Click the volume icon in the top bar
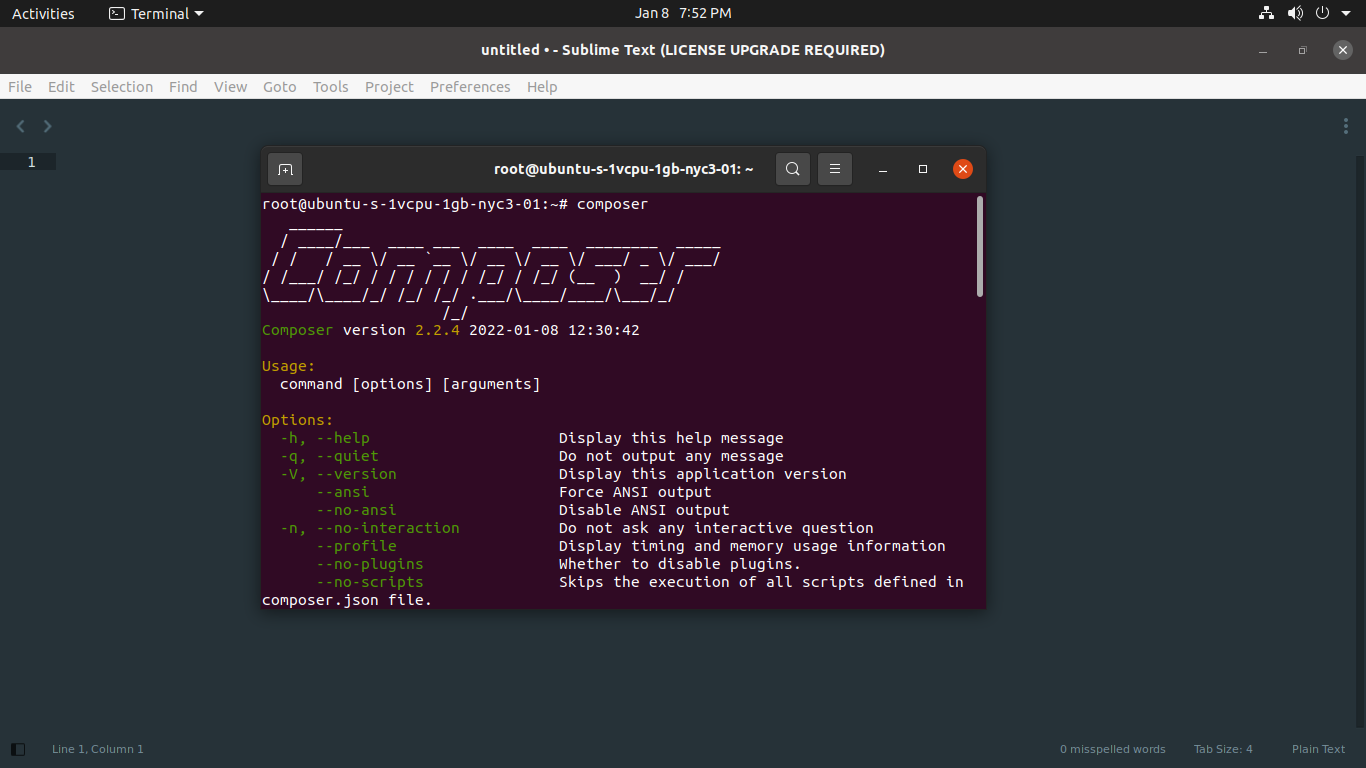 [1295, 13]
